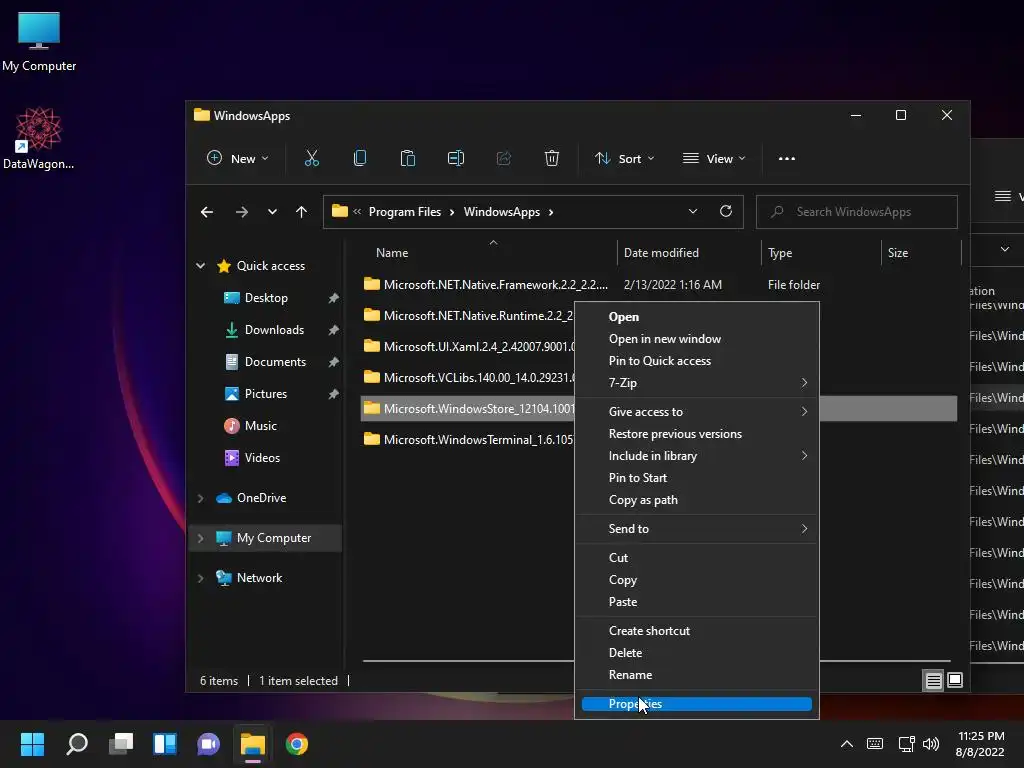Launch Google Chrome from taskbar
Viewport: 1024px width, 768px height.
(x=296, y=744)
